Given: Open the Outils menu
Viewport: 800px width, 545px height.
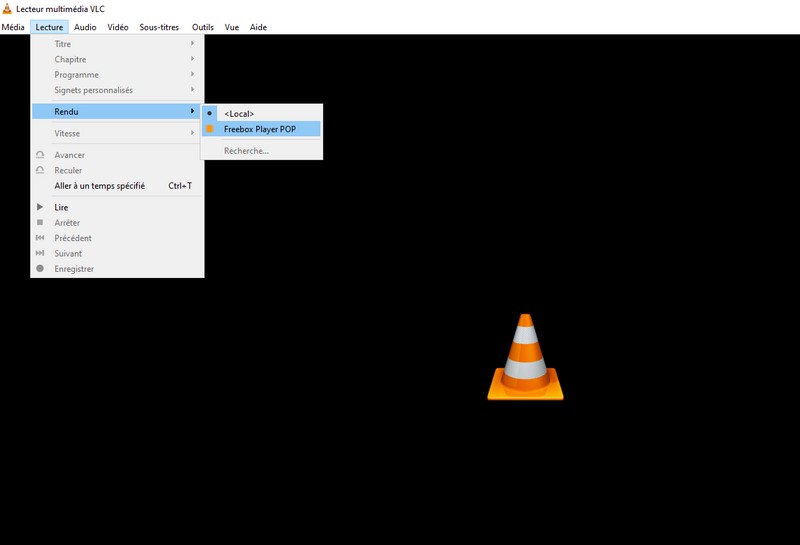Looking at the screenshot, I should (203, 27).
